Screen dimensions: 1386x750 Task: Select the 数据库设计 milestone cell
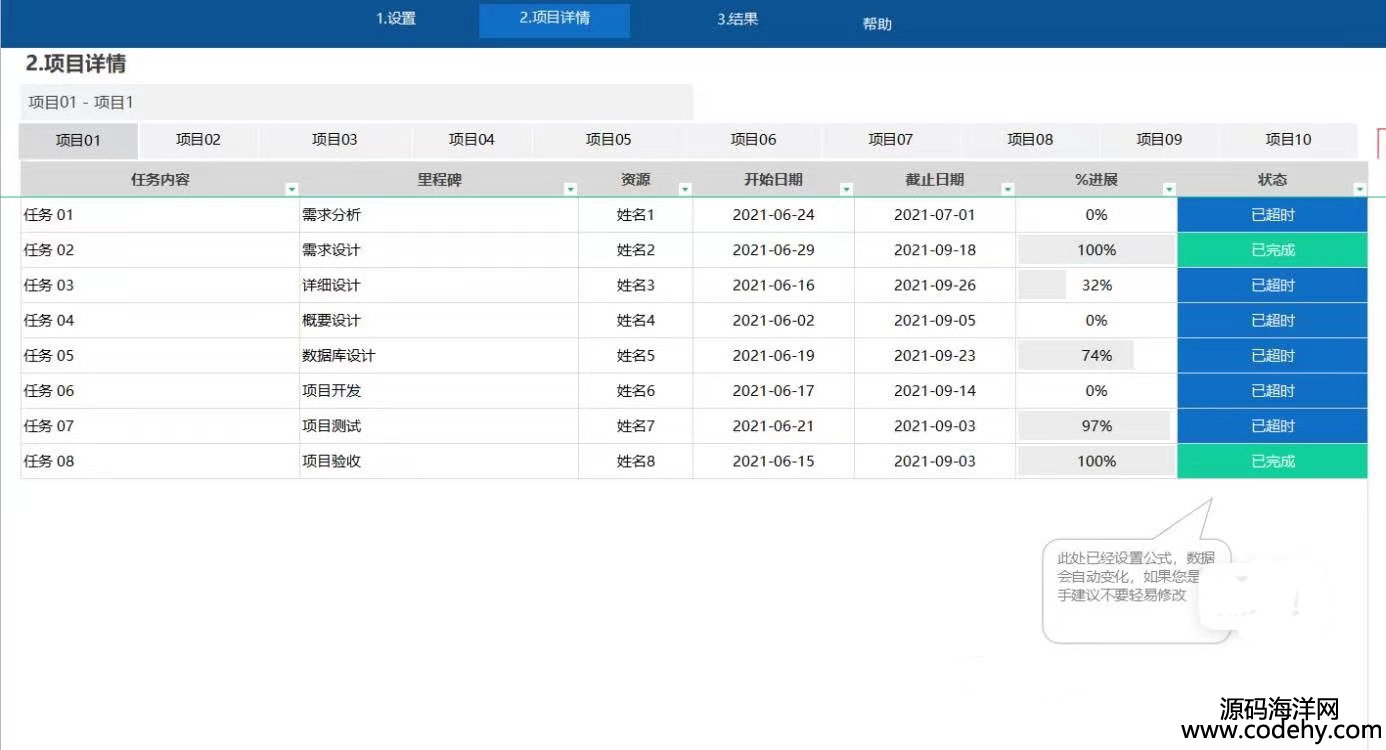click(x=339, y=356)
